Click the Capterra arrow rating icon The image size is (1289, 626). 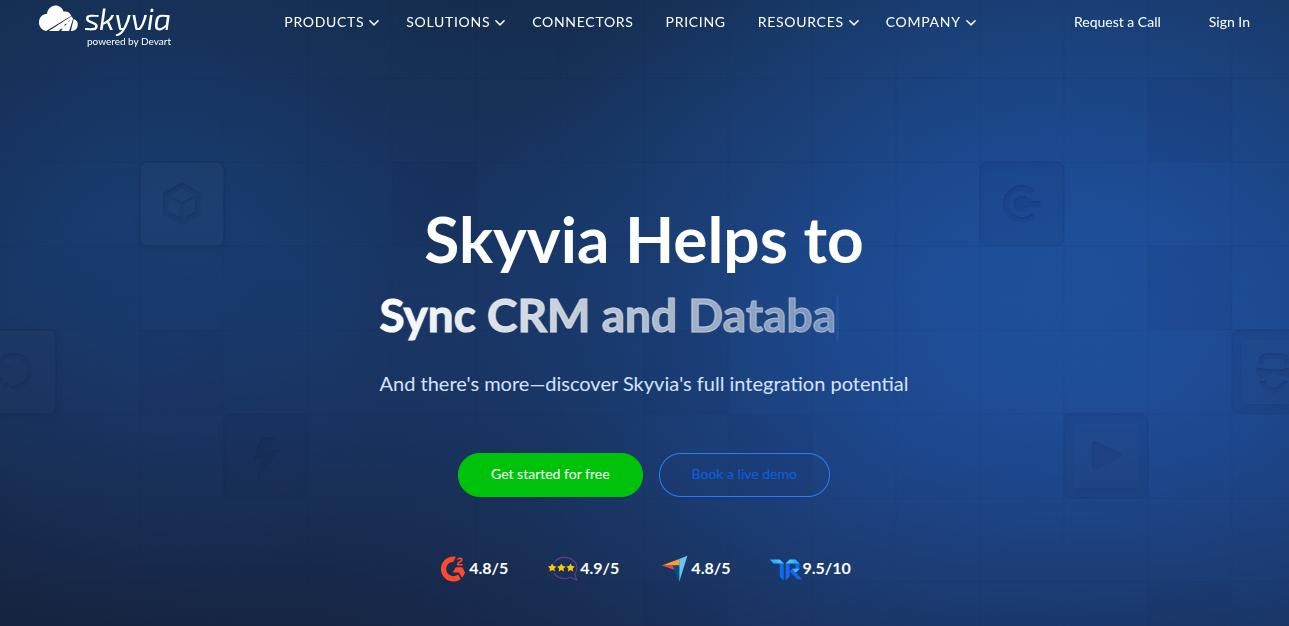674,569
